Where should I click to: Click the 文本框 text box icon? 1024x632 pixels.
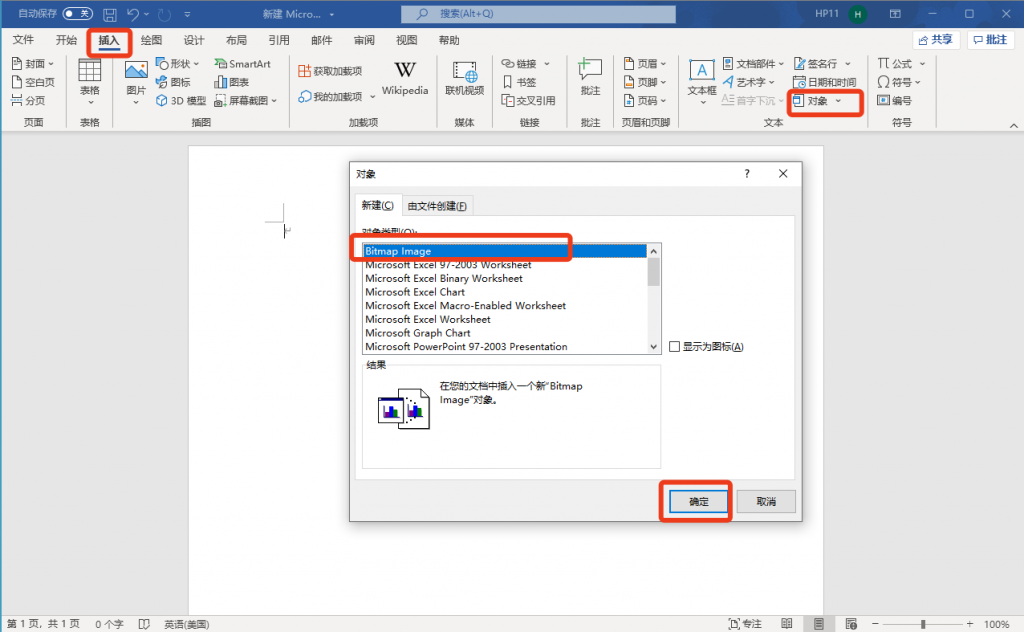pyautogui.click(x=702, y=78)
